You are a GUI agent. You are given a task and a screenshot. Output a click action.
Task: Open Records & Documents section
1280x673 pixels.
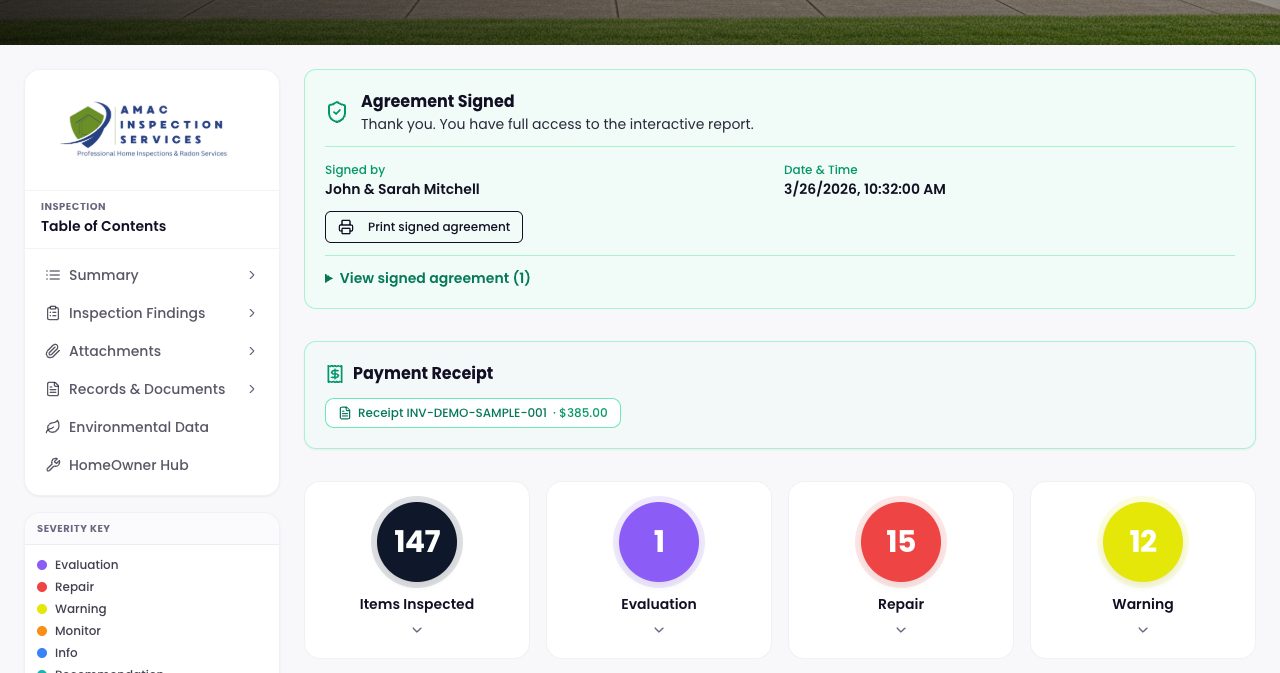[152, 389]
